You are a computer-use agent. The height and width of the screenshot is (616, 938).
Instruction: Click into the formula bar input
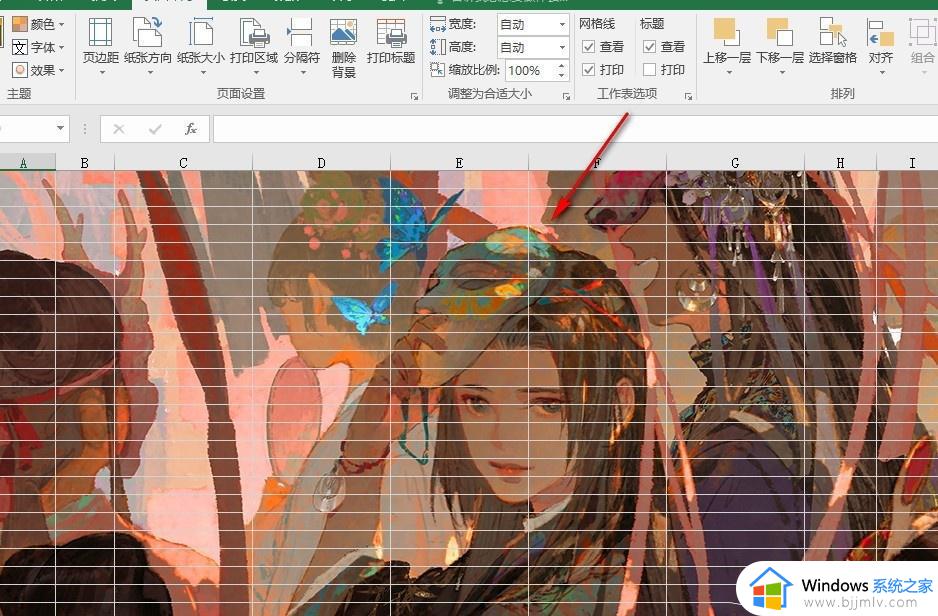574,129
